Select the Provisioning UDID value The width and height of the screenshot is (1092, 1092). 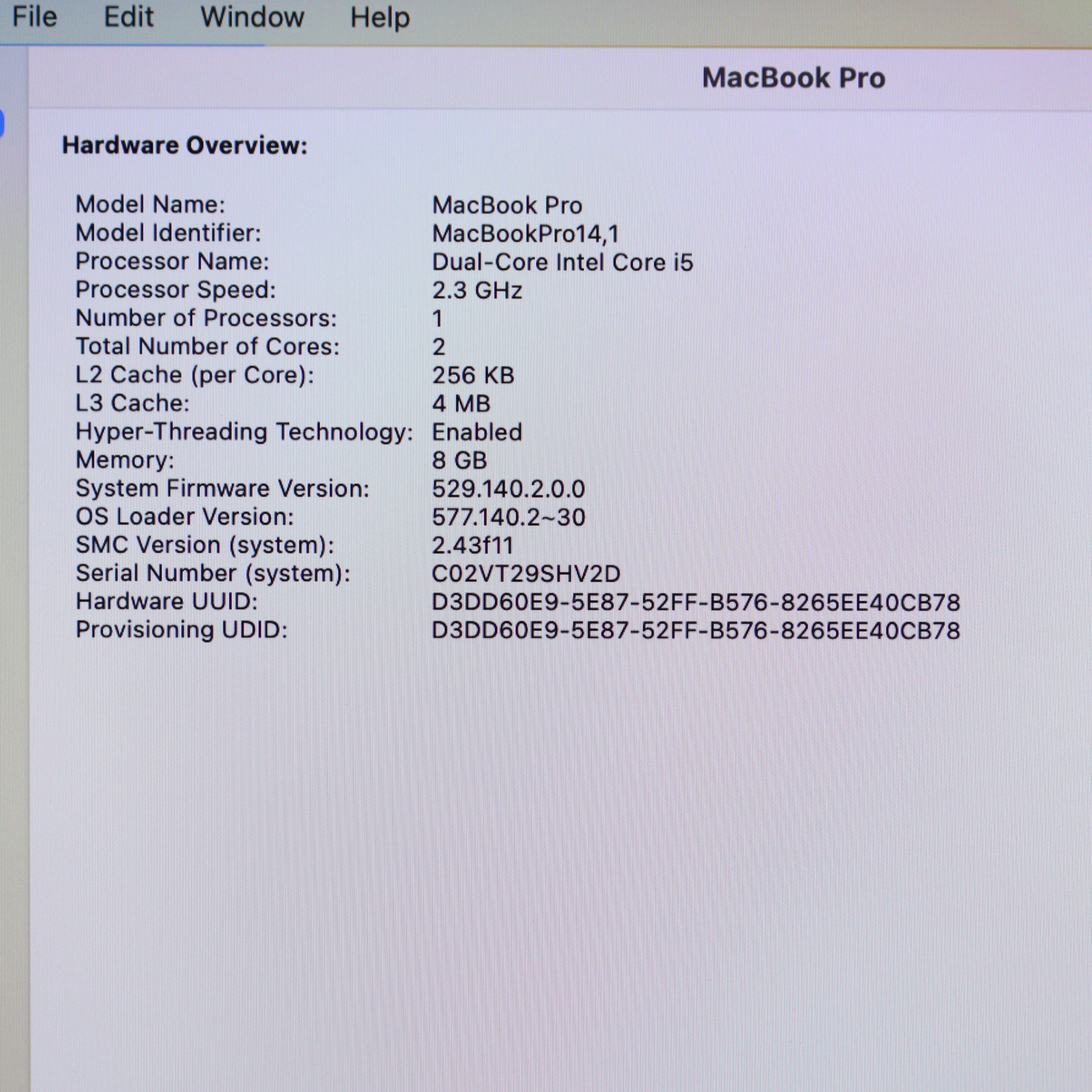pyautogui.click(x=696, y=631)
